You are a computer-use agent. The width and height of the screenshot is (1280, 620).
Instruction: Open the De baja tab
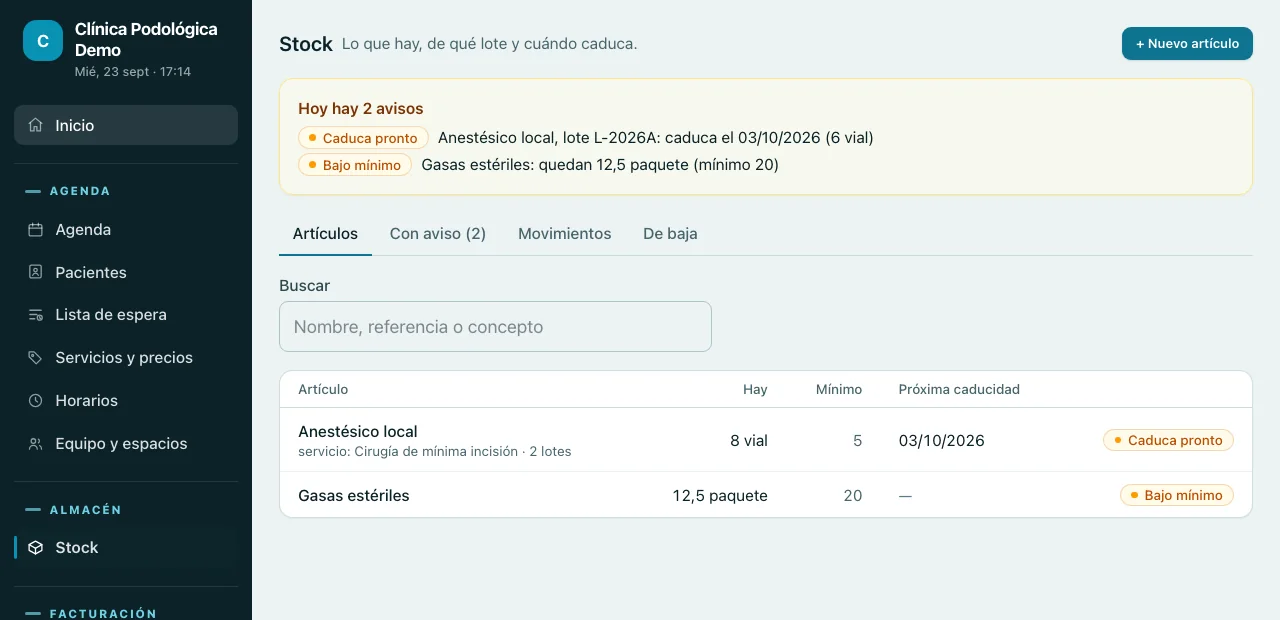tap(670, 234)
